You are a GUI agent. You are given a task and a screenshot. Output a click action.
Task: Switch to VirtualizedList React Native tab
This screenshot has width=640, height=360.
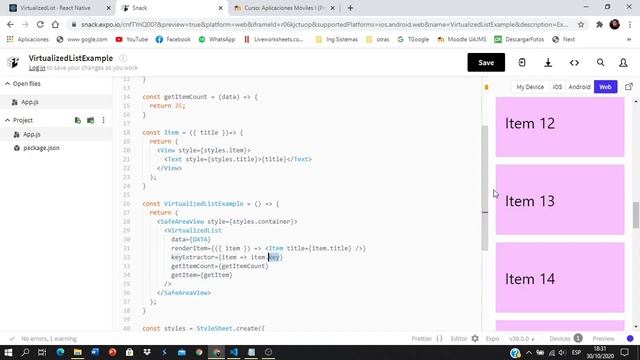pos(60,8)
